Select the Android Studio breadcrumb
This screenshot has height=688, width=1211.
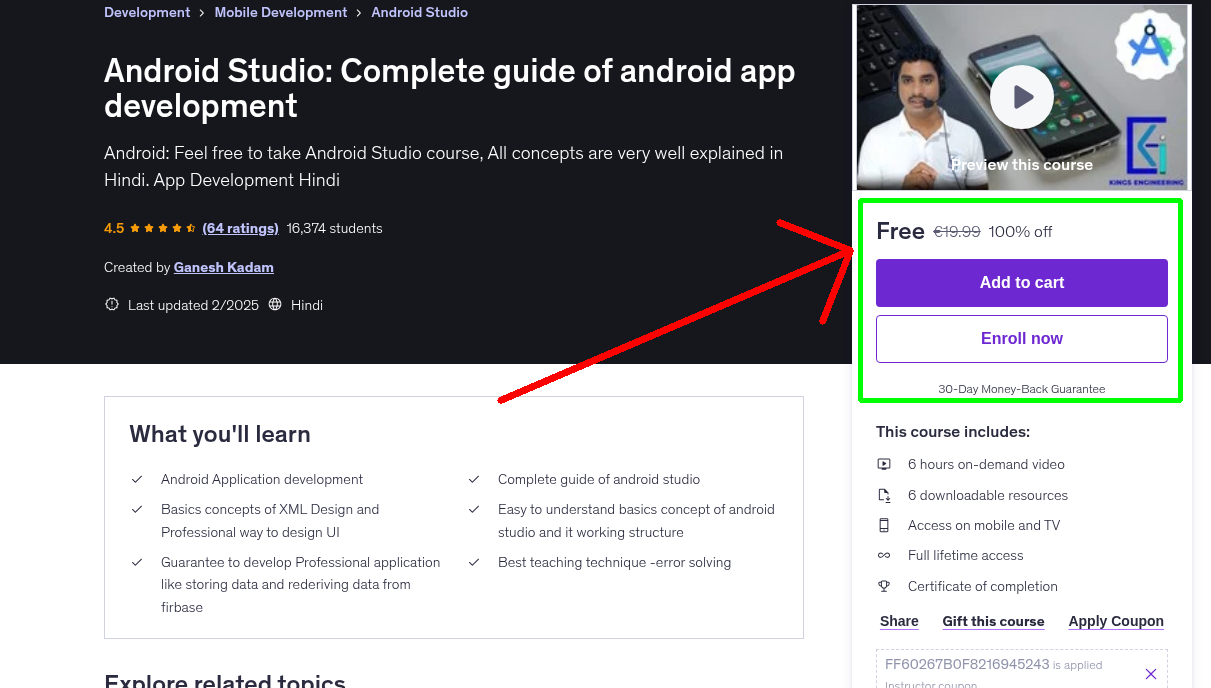419,12
